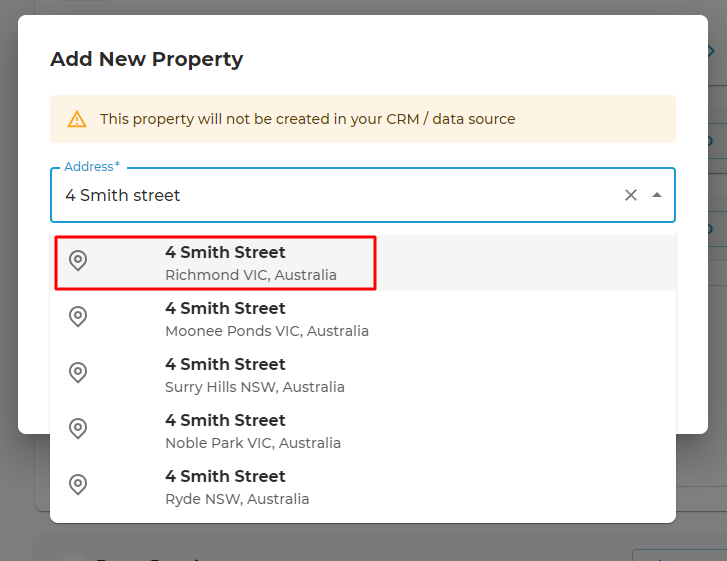Clear the address field with X icon

(631, 195)
